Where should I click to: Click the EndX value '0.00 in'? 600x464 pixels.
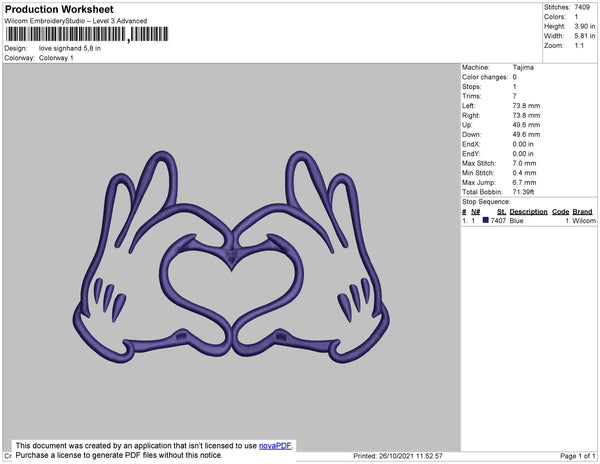coord(523,144)
